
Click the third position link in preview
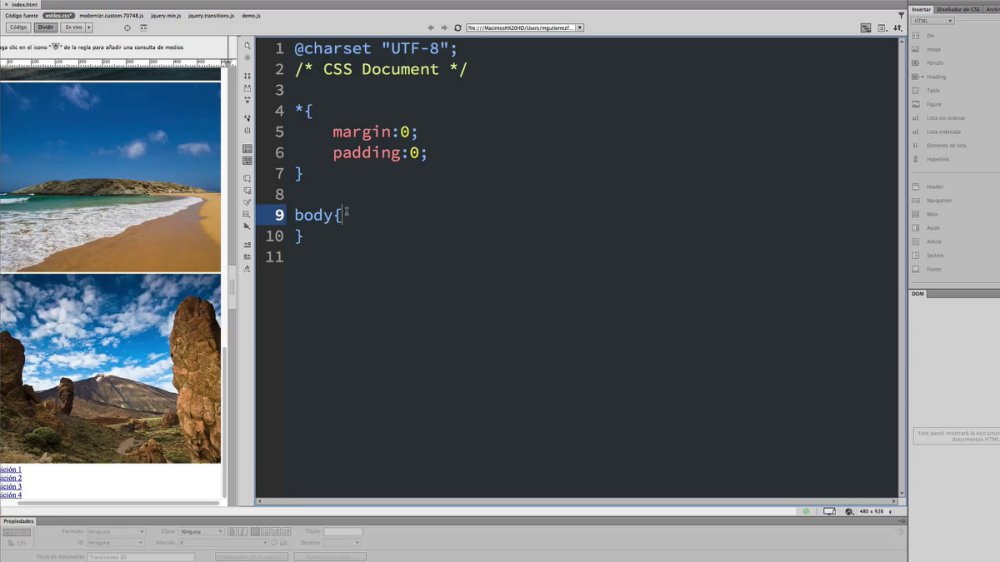(x=11, y=487)
